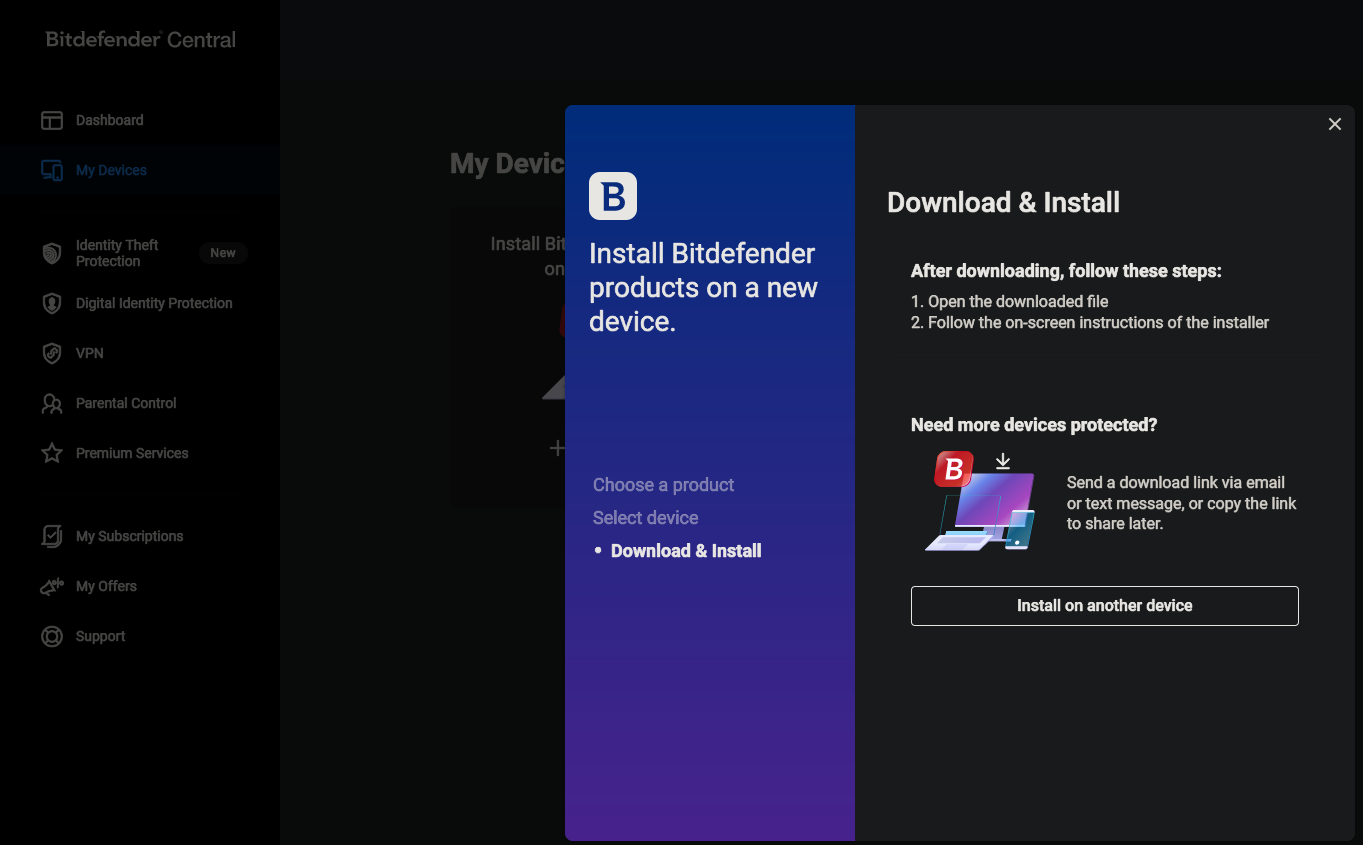Click the Bitdefender Central logo
Screen dimensions: 1363x845
(x=141, y=40)
